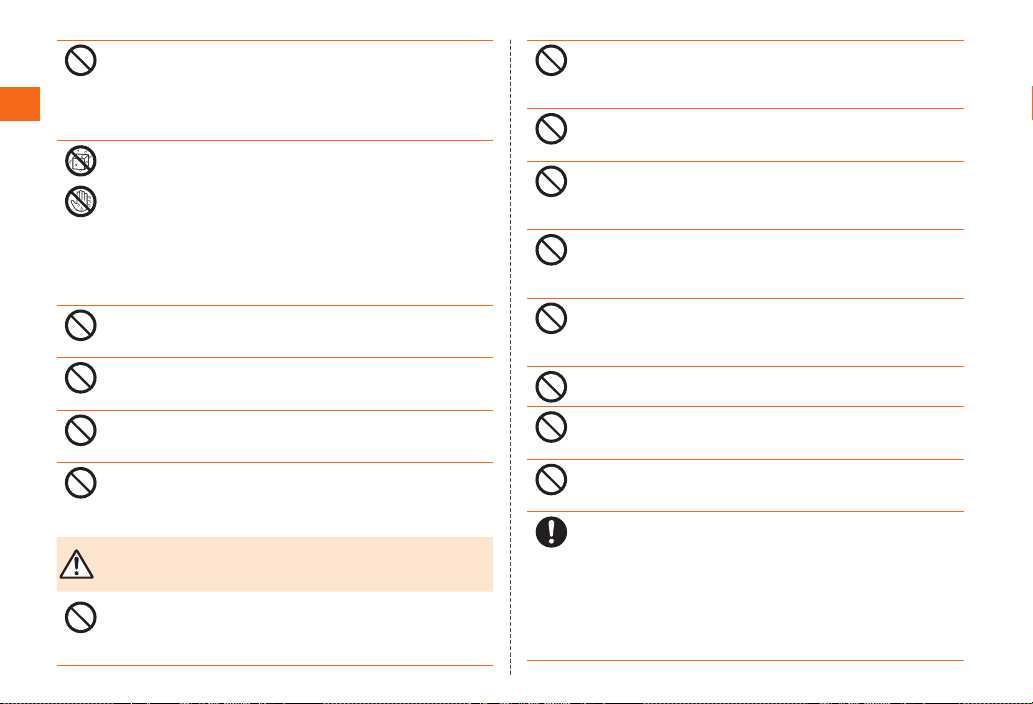Image resolution: width=1033 pixels, height=704 pixels.
Task: Click the dashed vertical divider between columns
Action: coord(511,357)
